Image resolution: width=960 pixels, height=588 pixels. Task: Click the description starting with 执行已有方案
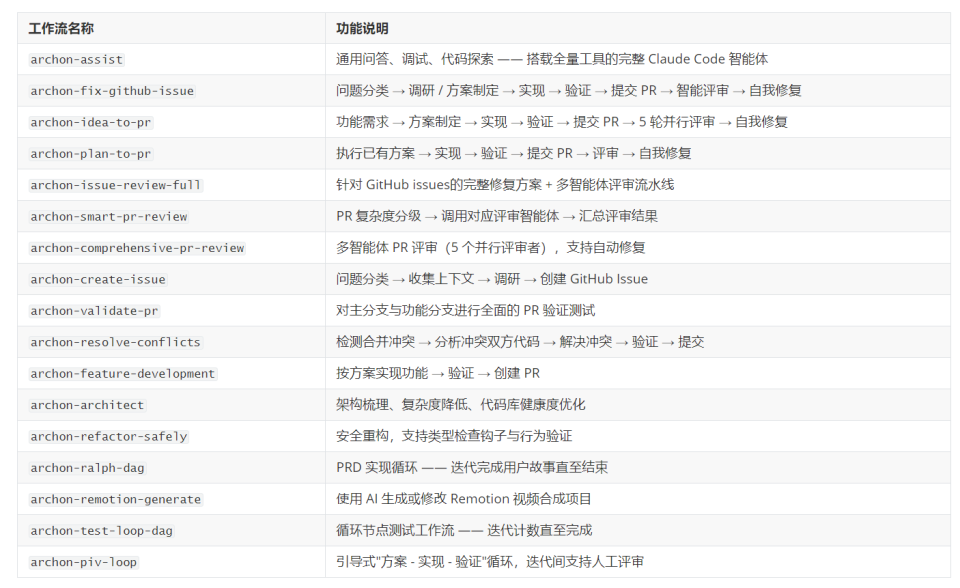[x=513, y=153]
